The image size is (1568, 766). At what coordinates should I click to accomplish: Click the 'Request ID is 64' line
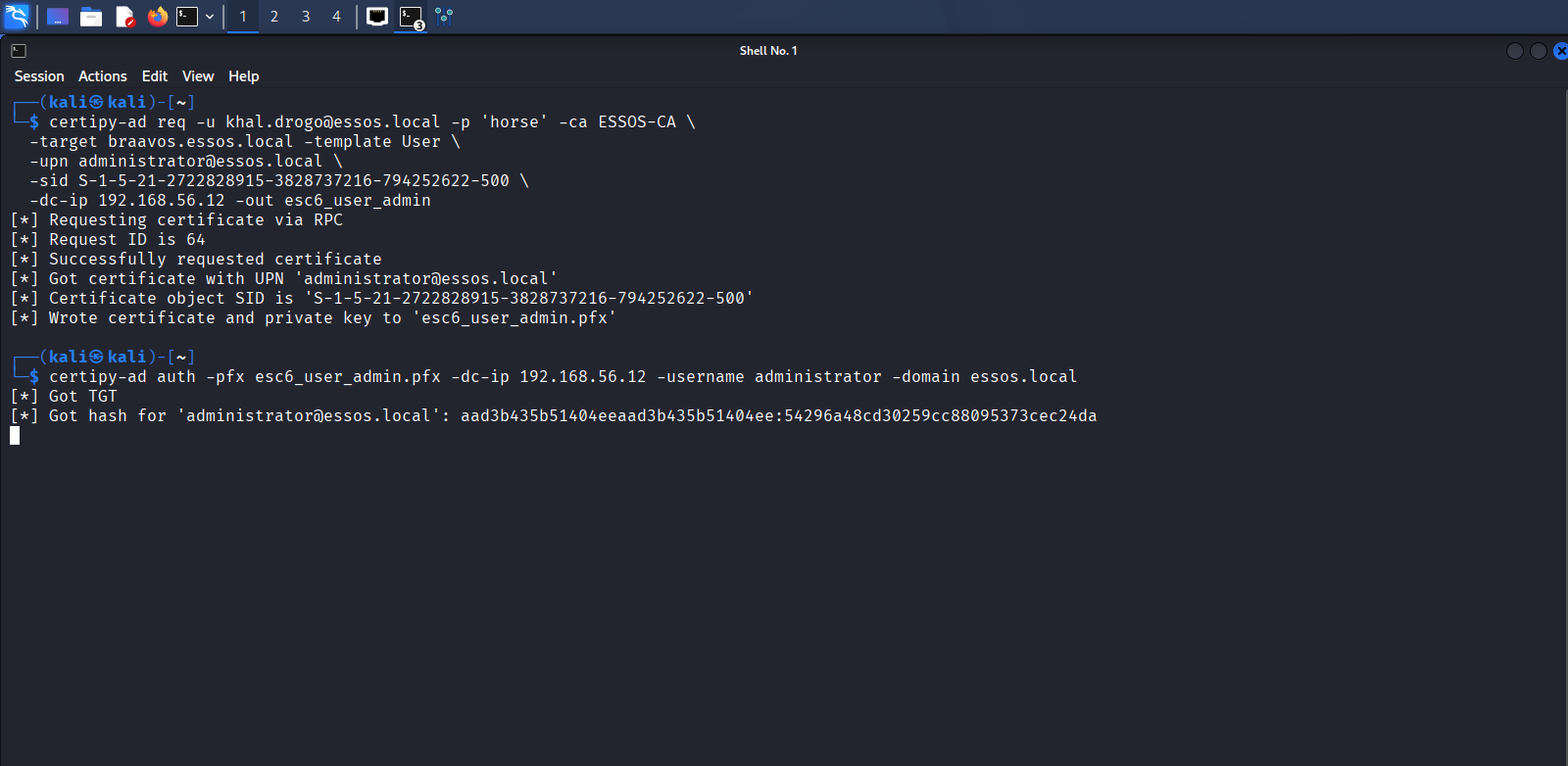[x=108, y=240]
